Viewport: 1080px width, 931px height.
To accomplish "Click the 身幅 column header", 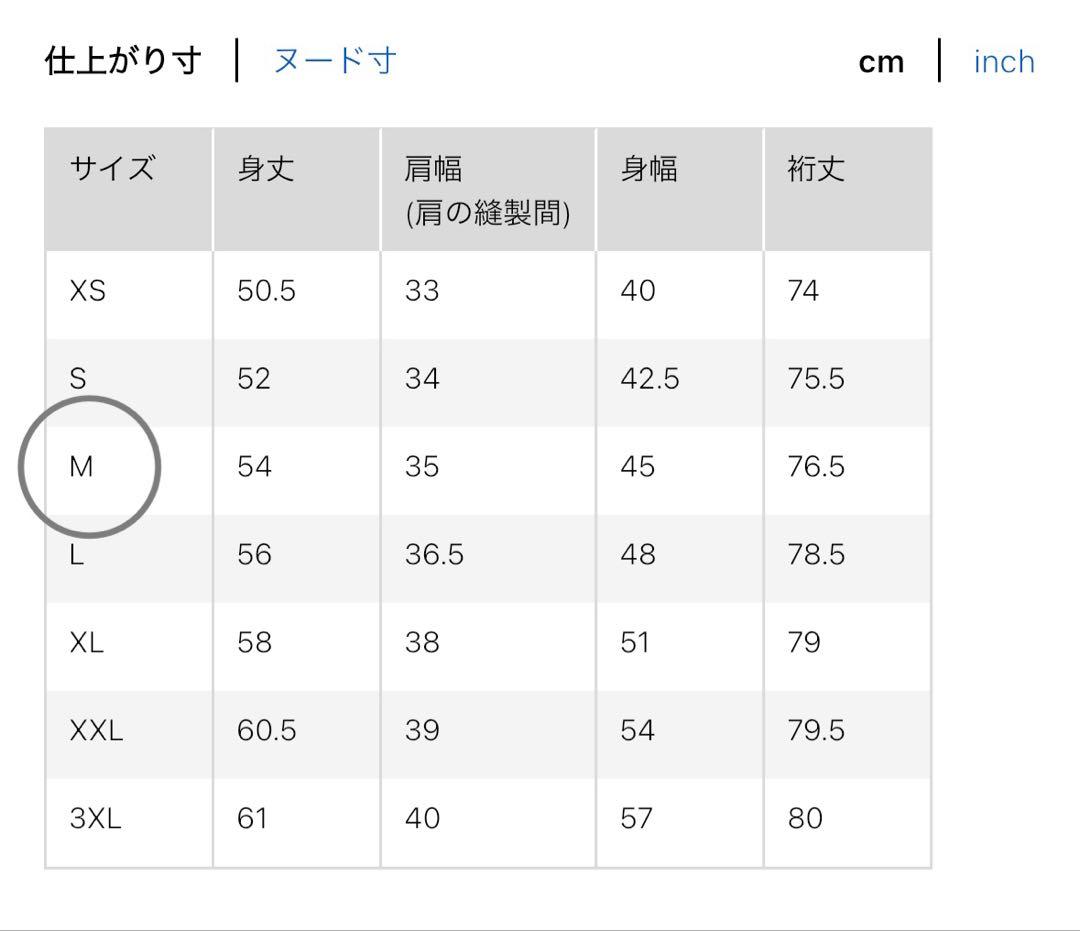I will tap(649, 169).
